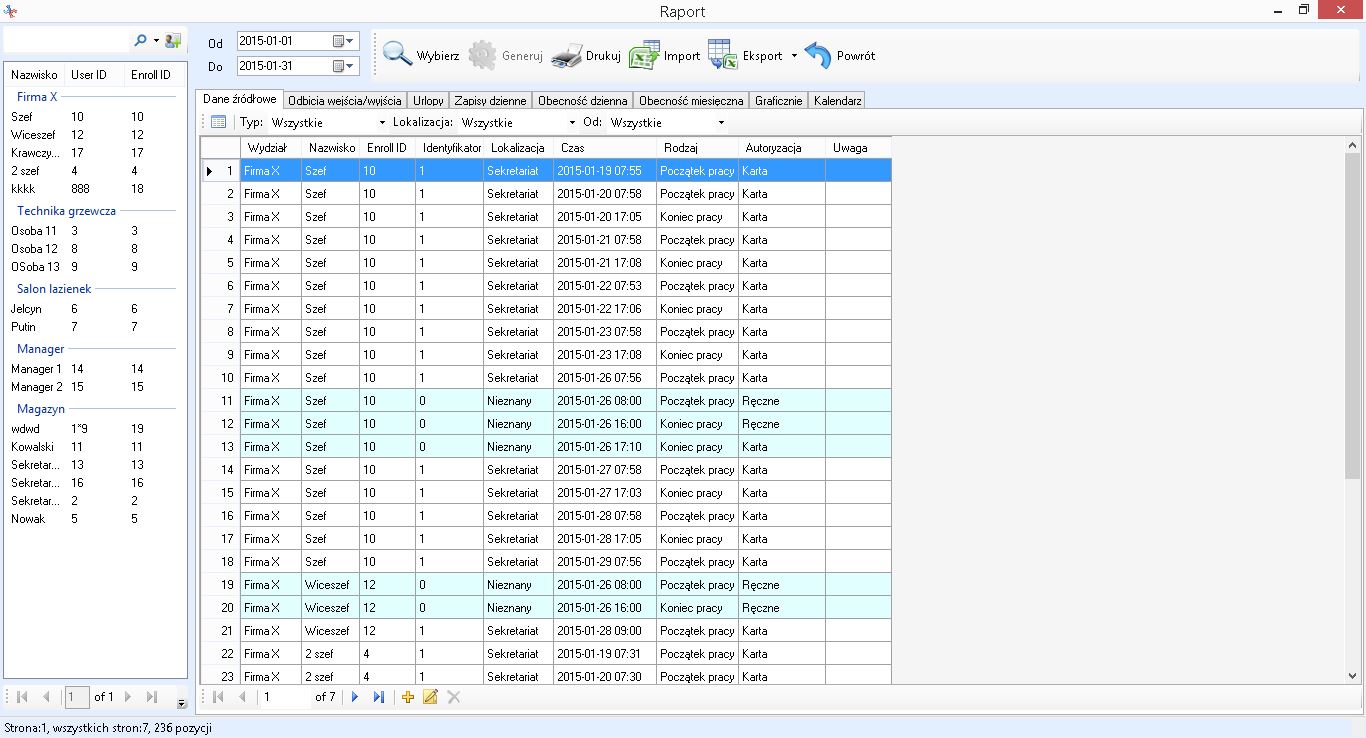Click the table vertical scrollbar down arrow

[1353, 677]
